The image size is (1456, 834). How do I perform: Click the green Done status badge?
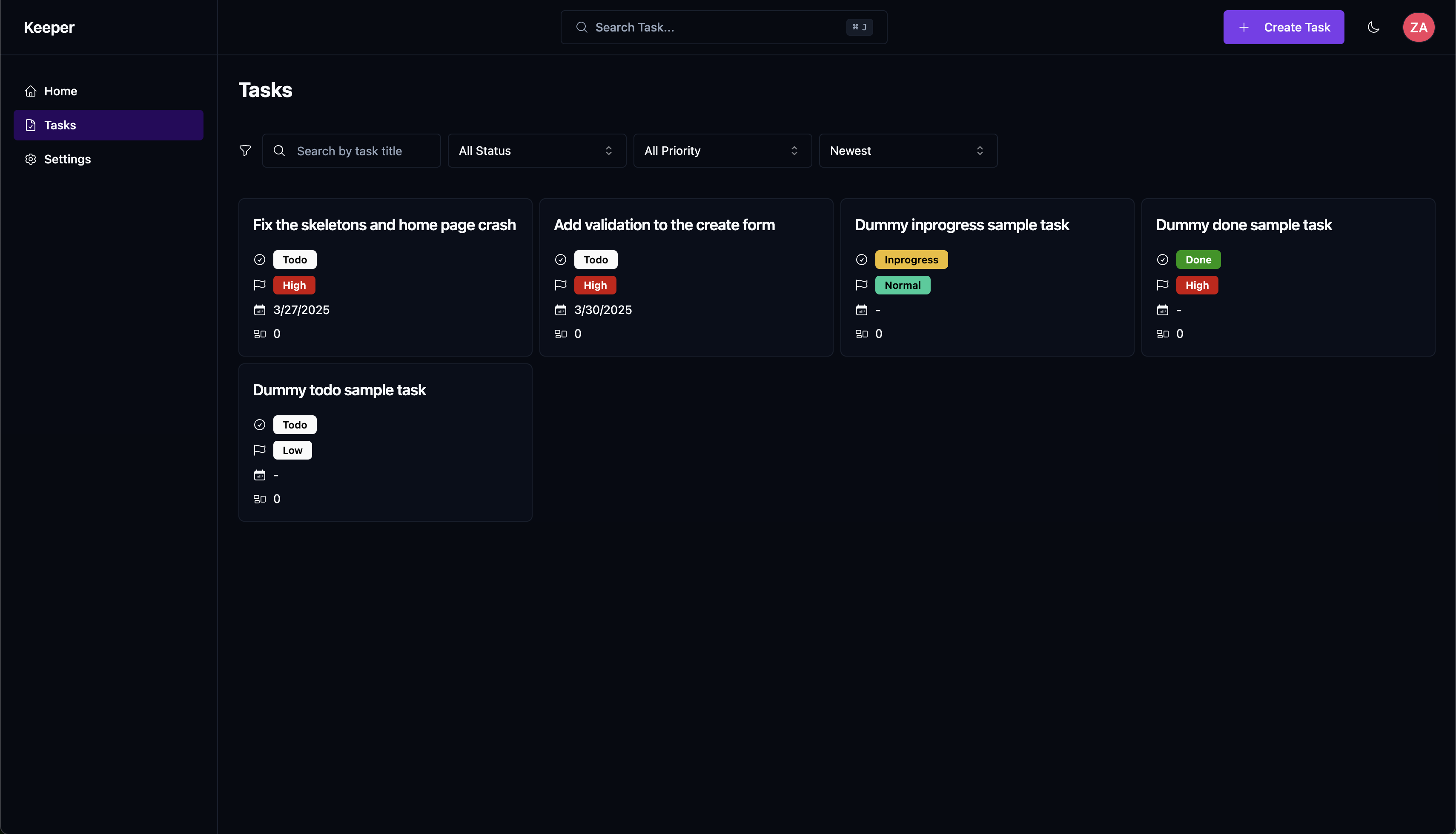pyautogui.click(x=1198, y=260)
